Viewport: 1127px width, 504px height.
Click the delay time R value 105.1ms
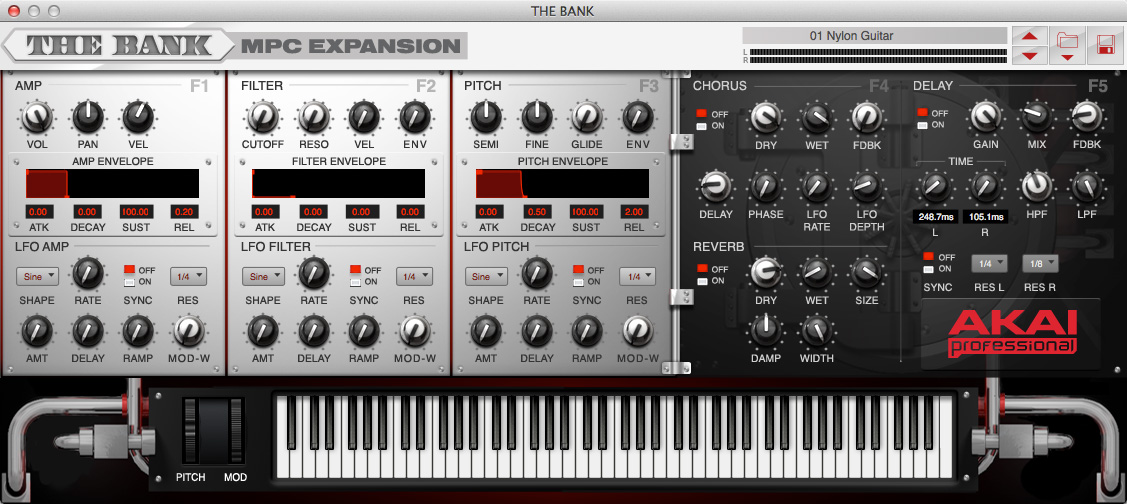(x=985, y=216)
